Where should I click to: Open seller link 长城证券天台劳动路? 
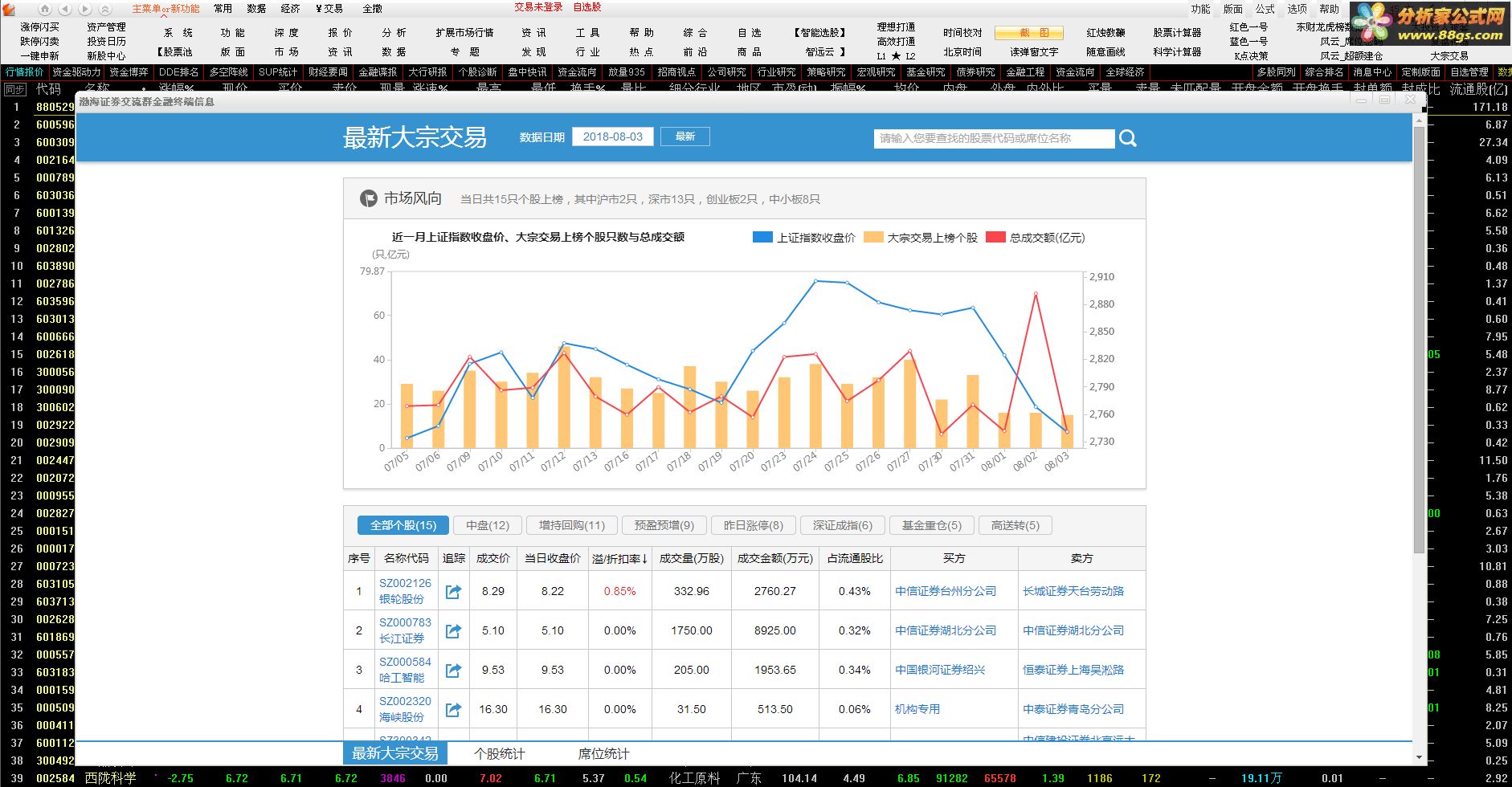[x=1073, y=591]
